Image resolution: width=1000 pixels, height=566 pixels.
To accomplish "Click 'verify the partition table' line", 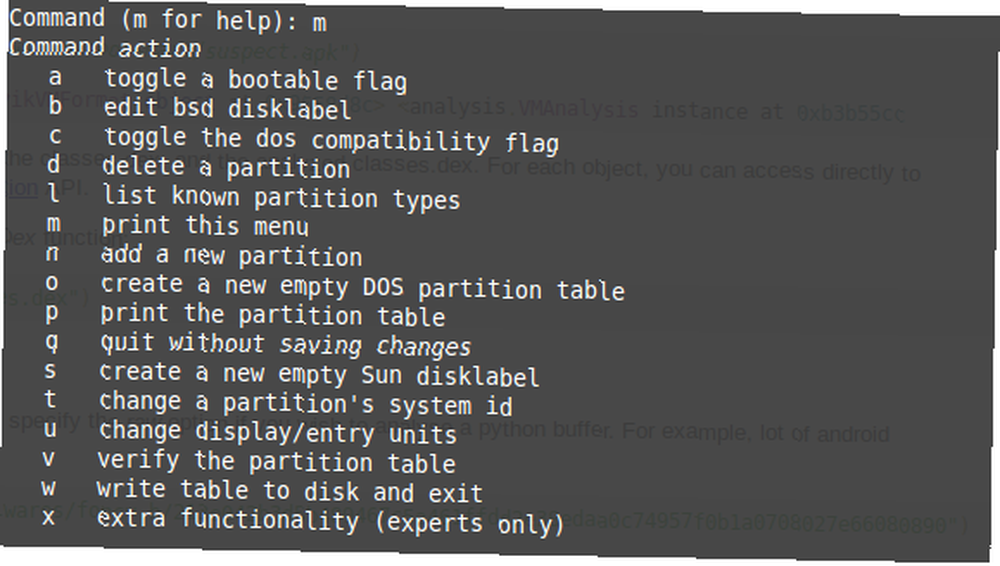I will (x=276, y=461).
